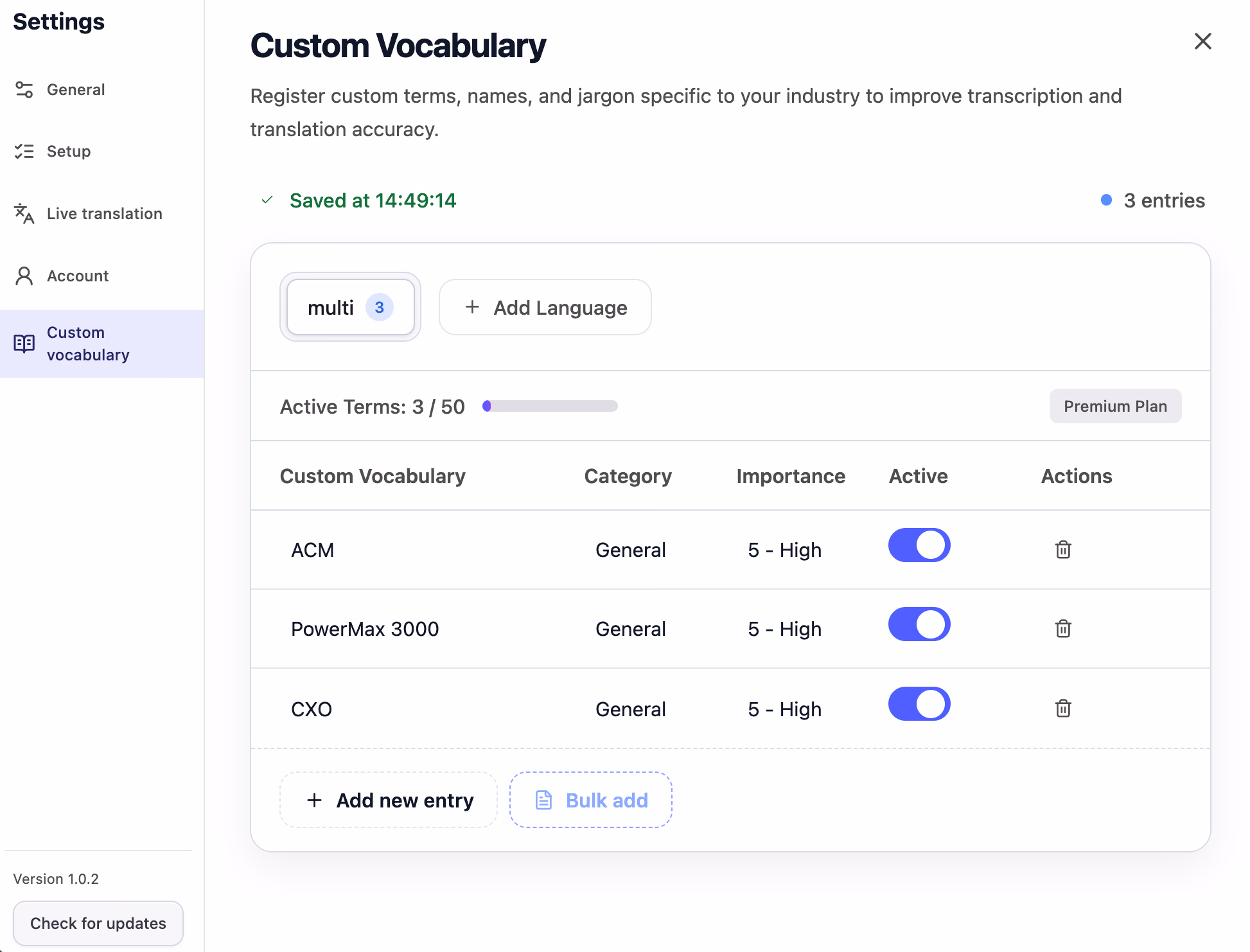This screenshot has width=1250, height=952.
Task: Change PowerMax 3000 category General
Action: point(630,630)
